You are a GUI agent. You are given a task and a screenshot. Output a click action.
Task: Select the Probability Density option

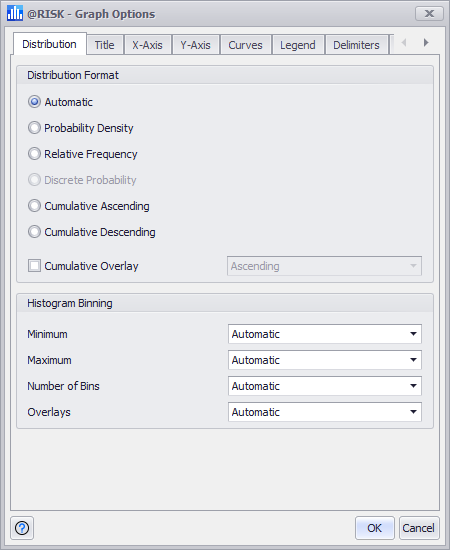81,128
